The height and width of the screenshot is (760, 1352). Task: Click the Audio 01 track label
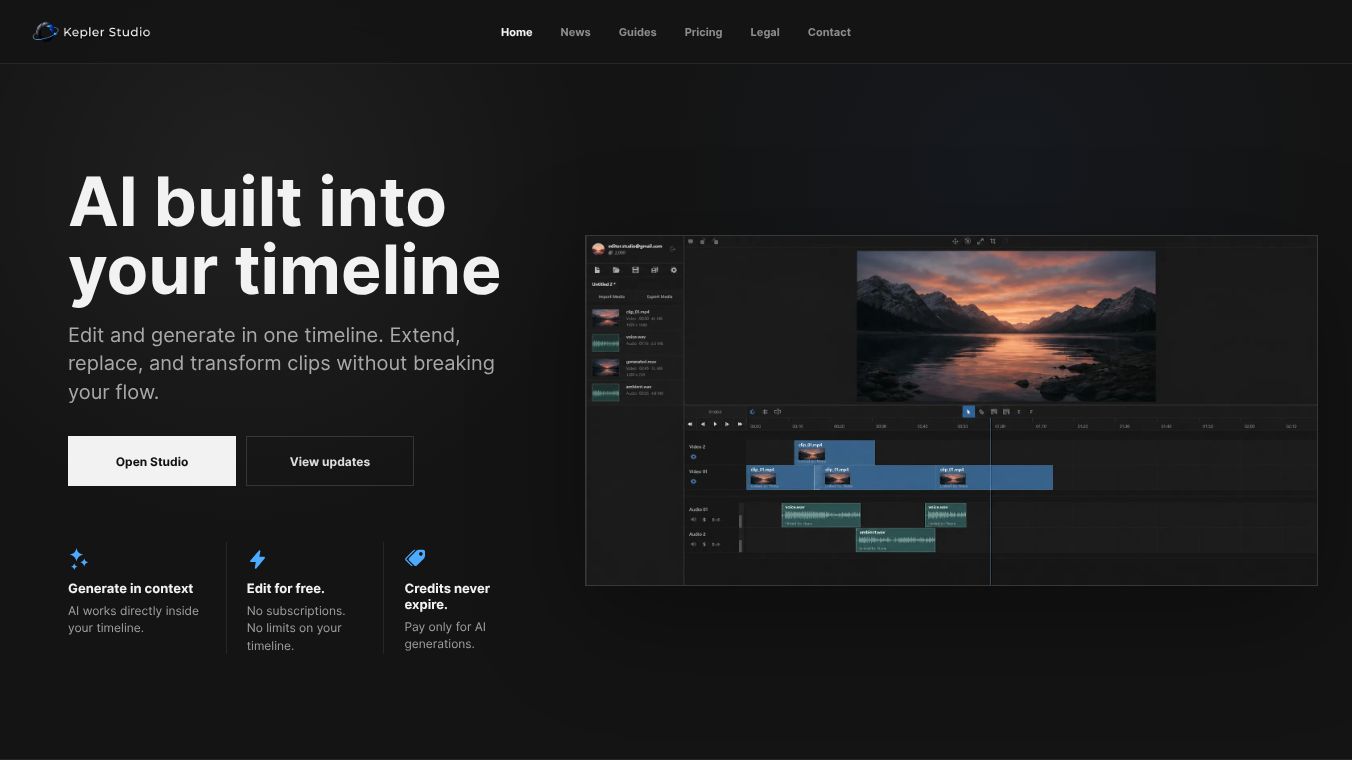[698, 509]
